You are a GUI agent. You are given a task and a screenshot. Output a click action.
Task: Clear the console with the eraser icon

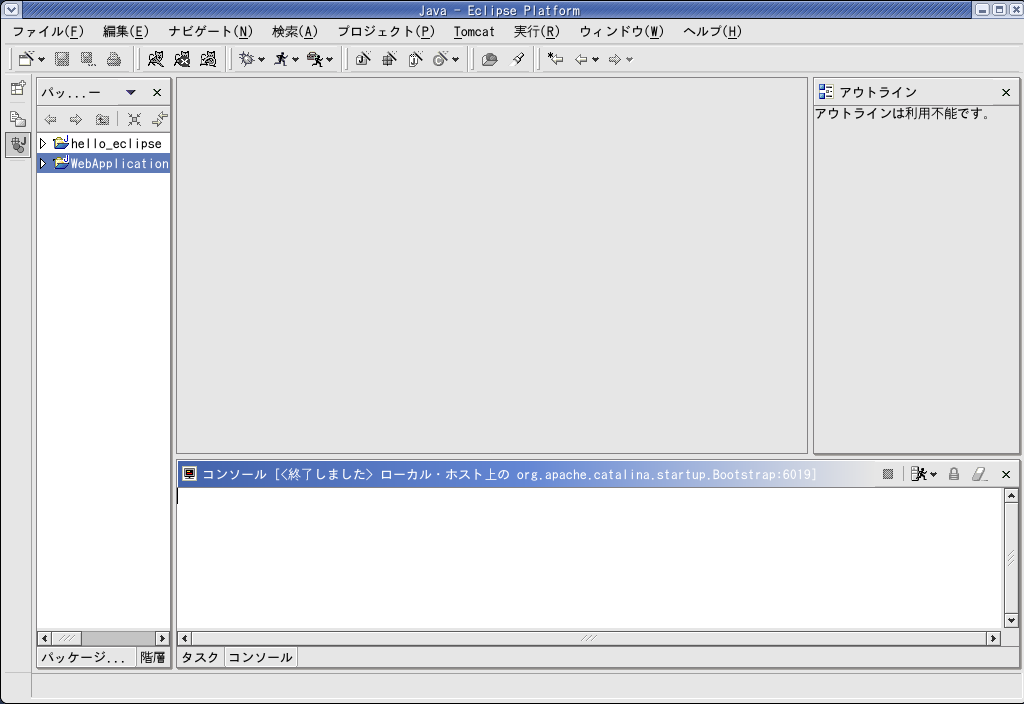[x=979, y=474]
